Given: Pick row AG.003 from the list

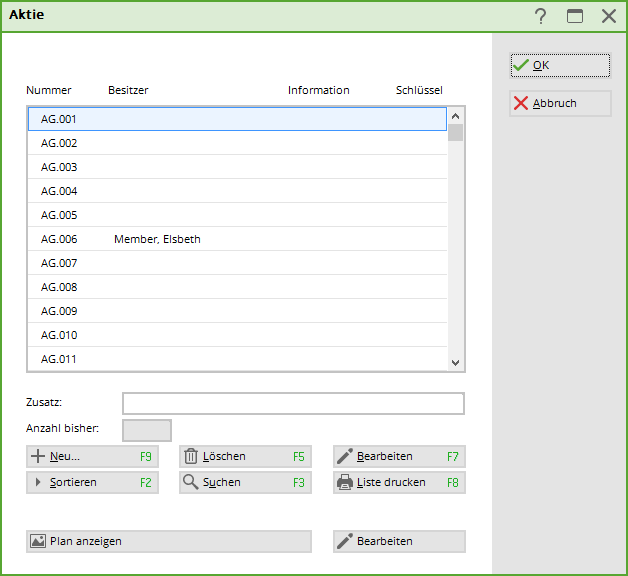Looking at the screenshot, I should [x=236, y=167].
